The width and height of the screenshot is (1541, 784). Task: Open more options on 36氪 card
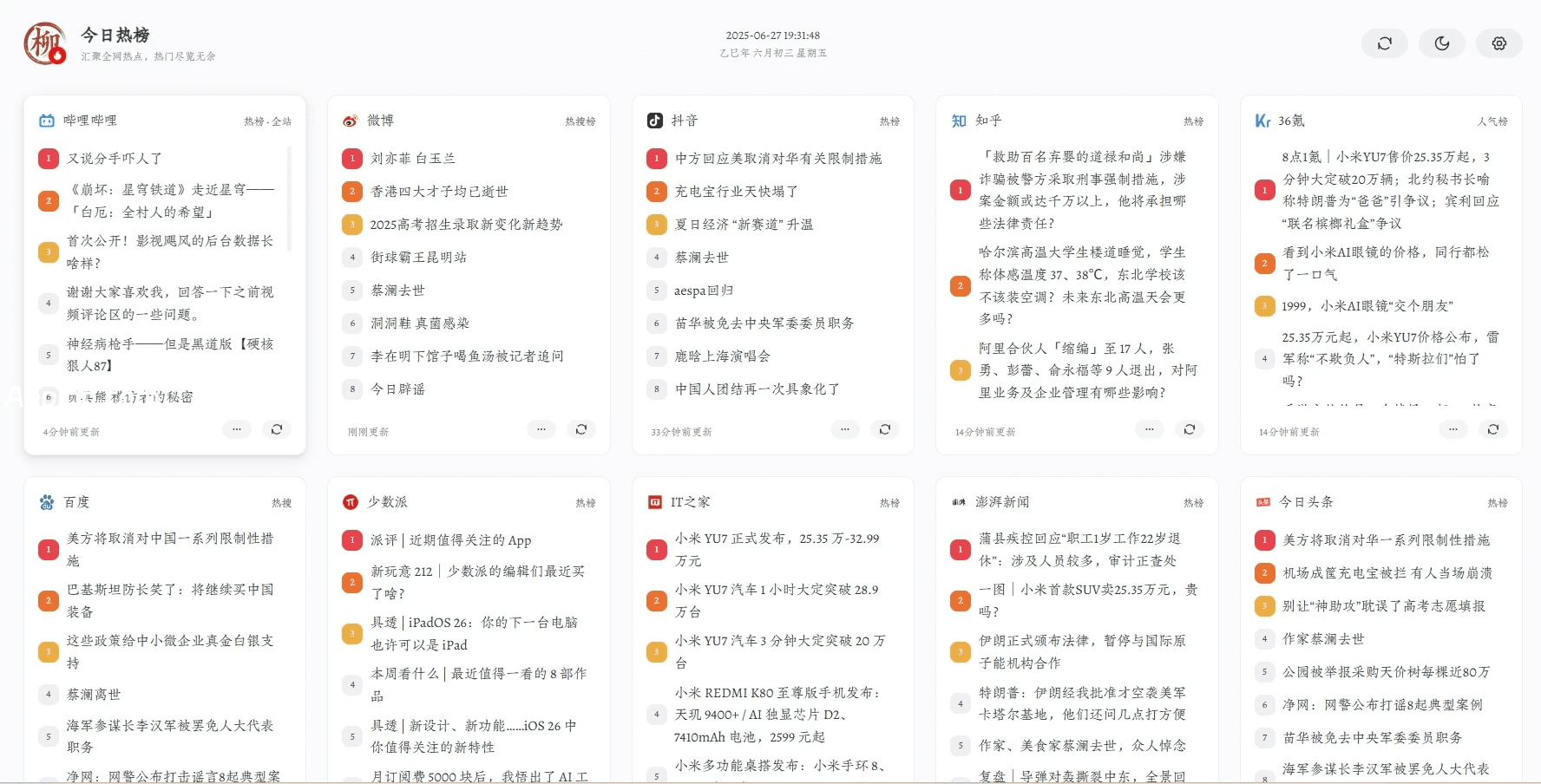(1453, 429)
